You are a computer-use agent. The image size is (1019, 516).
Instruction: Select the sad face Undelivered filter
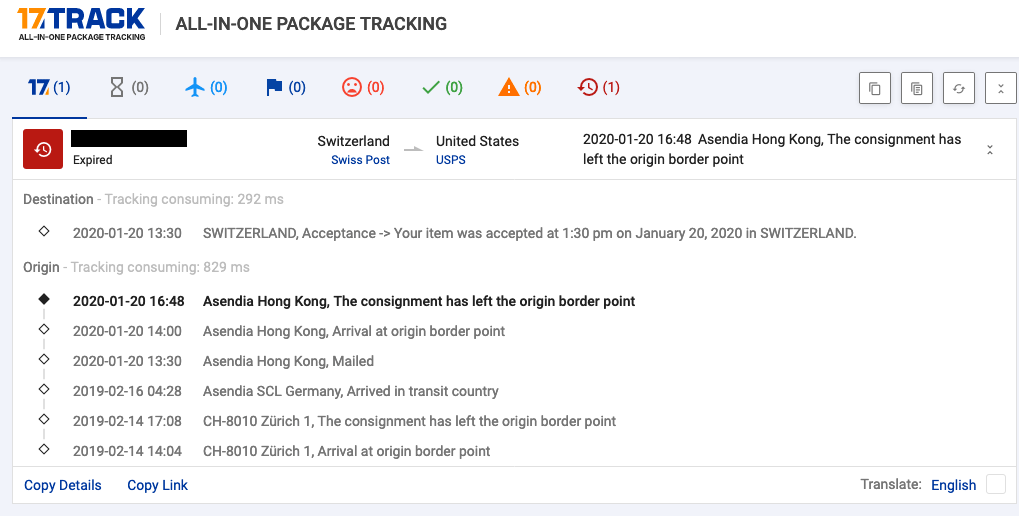(362, 88)
